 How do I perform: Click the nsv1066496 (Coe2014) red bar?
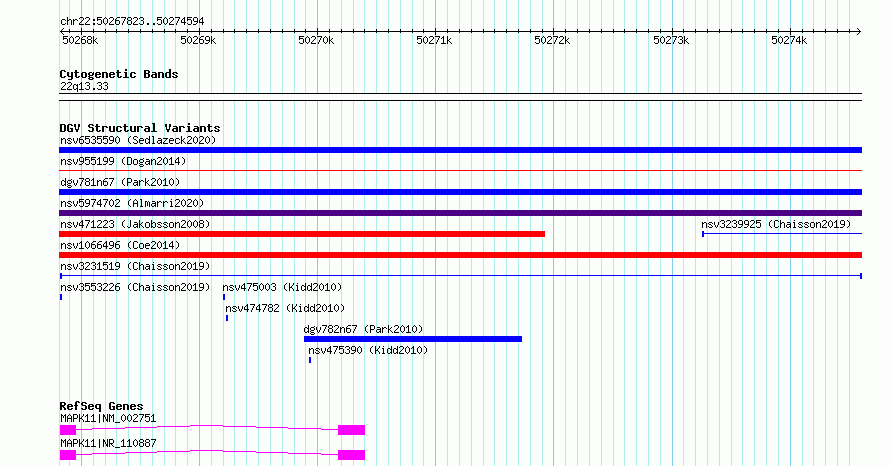click(460, 255)
